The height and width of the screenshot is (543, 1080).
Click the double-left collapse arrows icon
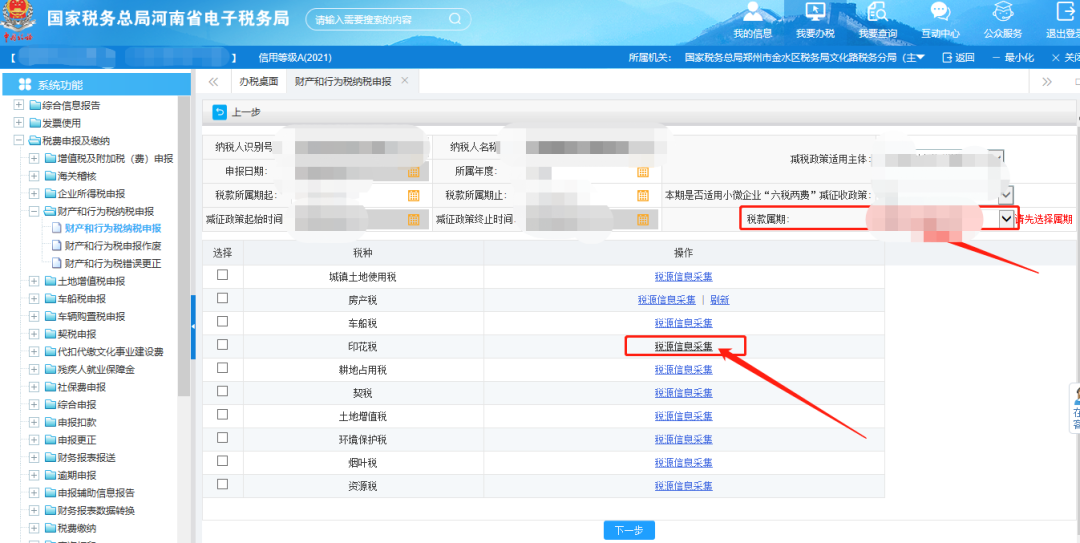(213, 82)
